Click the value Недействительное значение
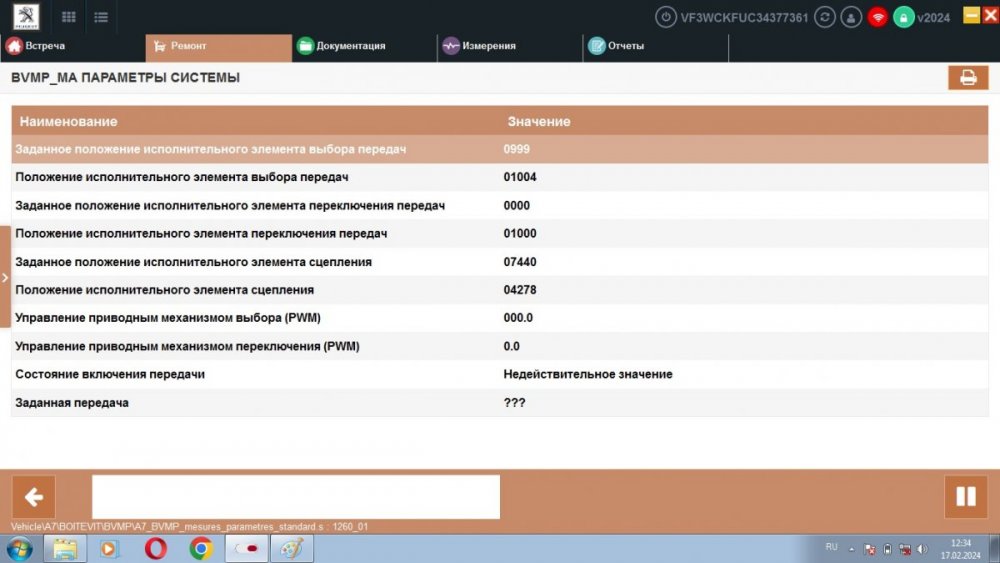Image resolution: width=1000 pixels, height=563 pixels. 588,374
